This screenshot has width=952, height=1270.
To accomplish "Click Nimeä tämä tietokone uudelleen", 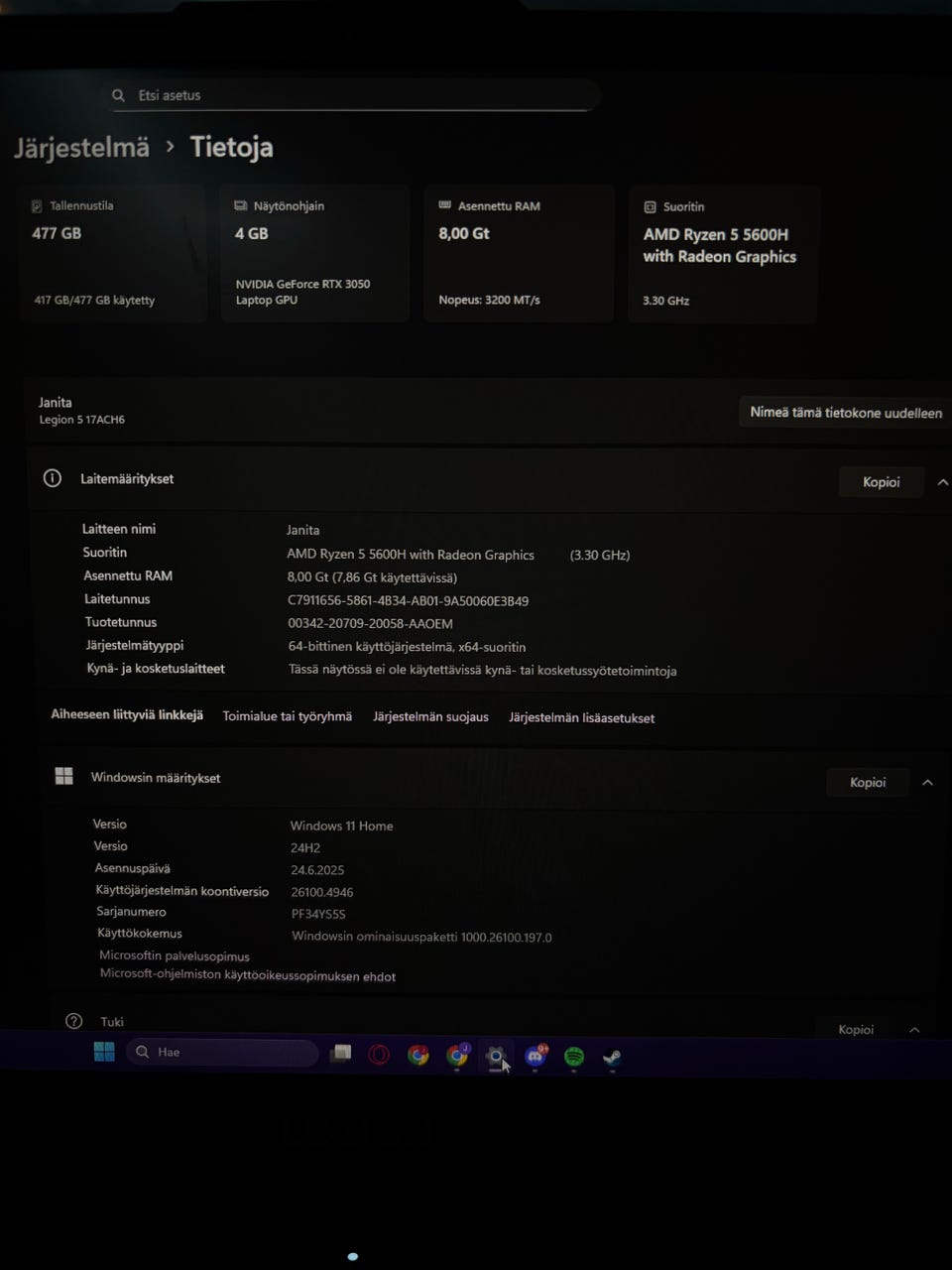I will pos(846,413).
